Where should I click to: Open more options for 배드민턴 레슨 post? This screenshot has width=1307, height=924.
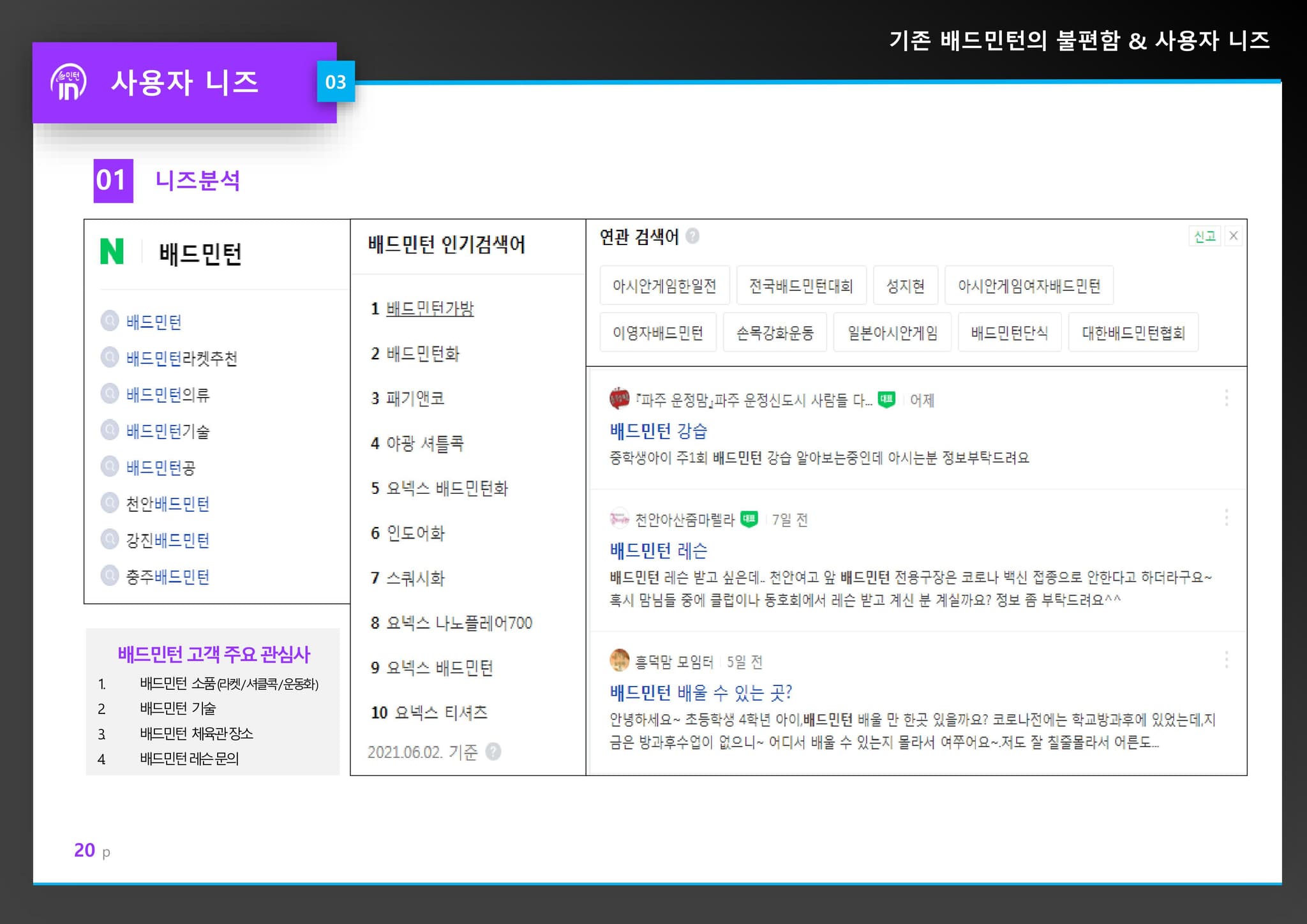[1226, 518]
